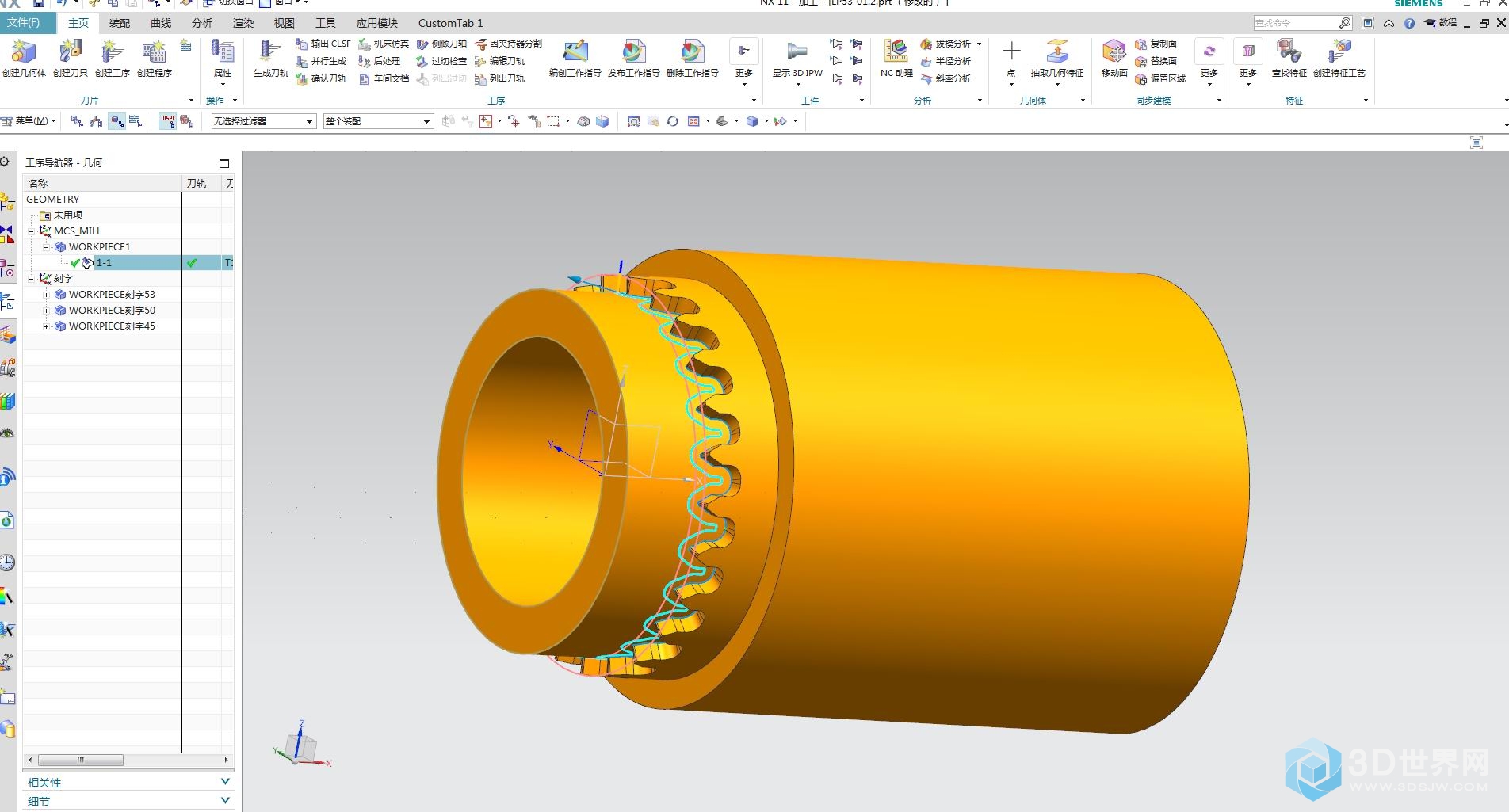Image resolution: width=1509 pixels, height=812 pixels.
Task: Click the 显示 3D IPW icon
Action: (x=797, y=51)
